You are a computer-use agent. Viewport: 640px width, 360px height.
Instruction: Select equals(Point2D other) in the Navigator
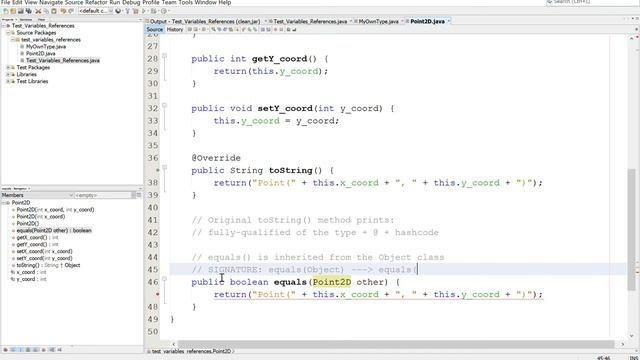[x=54, y=231]
